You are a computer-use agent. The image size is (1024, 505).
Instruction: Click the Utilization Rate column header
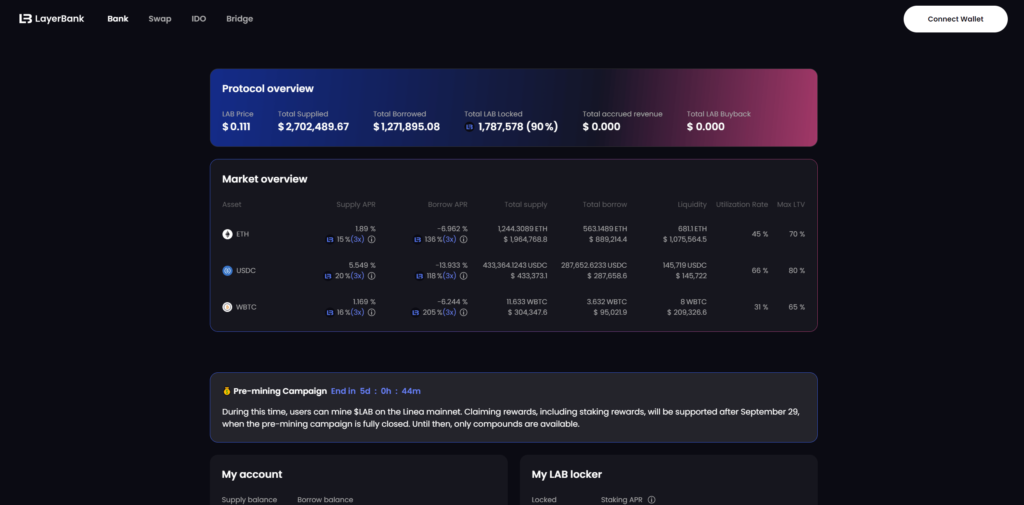pyautogui.click(x=742, y=204)
